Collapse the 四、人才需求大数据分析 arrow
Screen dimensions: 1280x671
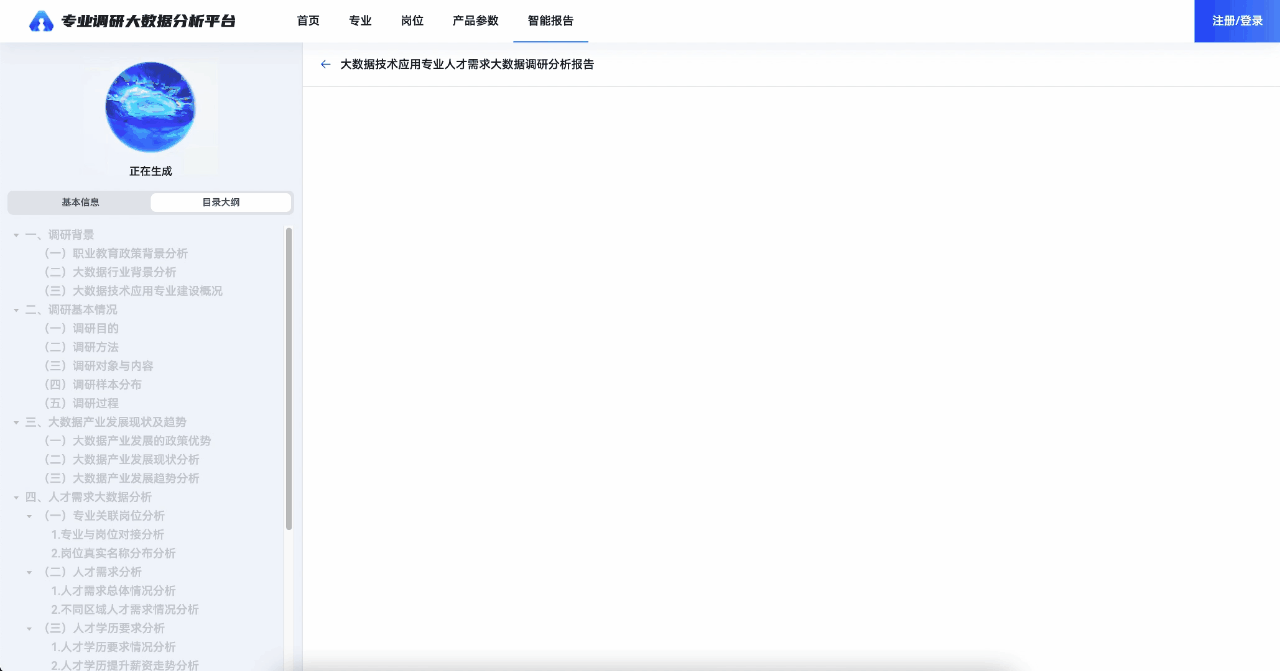tap(16, 497)
